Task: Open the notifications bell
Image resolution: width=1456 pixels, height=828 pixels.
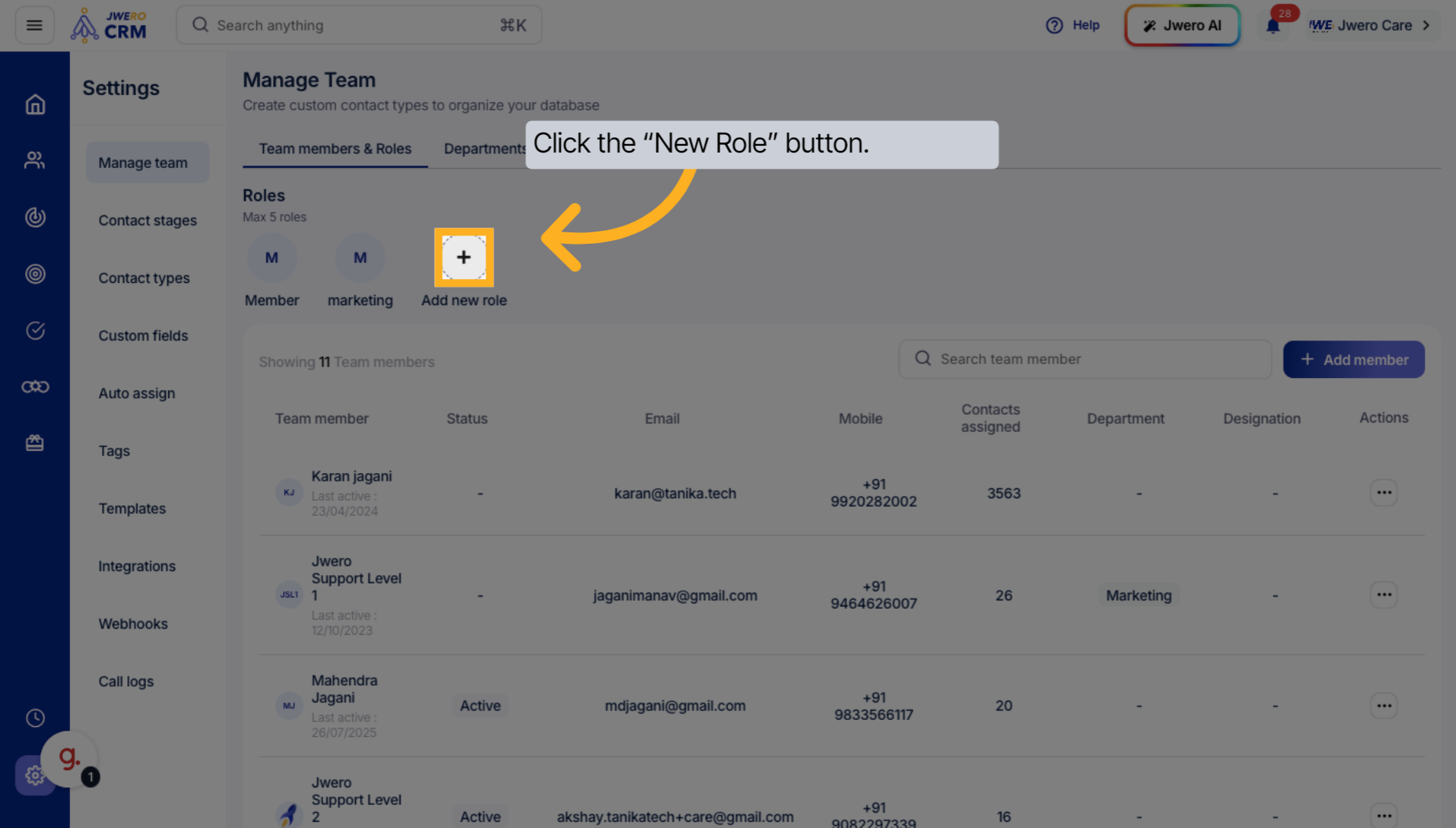Action: pos(1273,26)
